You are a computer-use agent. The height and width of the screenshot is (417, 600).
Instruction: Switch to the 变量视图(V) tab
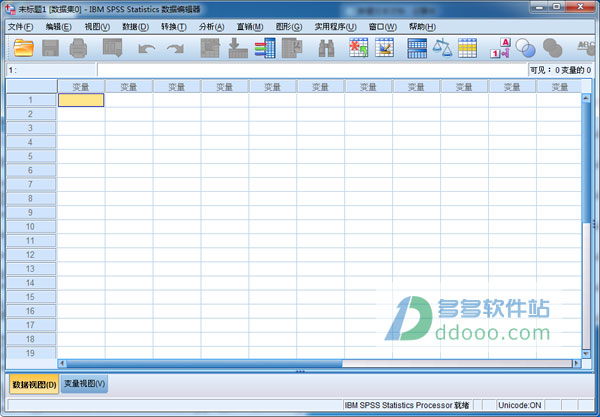pyautogui.click(x=85, y=384)
